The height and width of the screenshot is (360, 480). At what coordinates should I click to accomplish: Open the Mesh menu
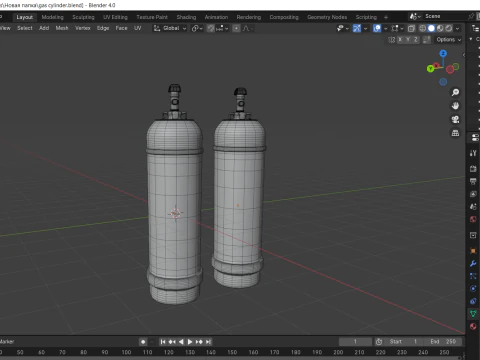[x=62, y=28]
